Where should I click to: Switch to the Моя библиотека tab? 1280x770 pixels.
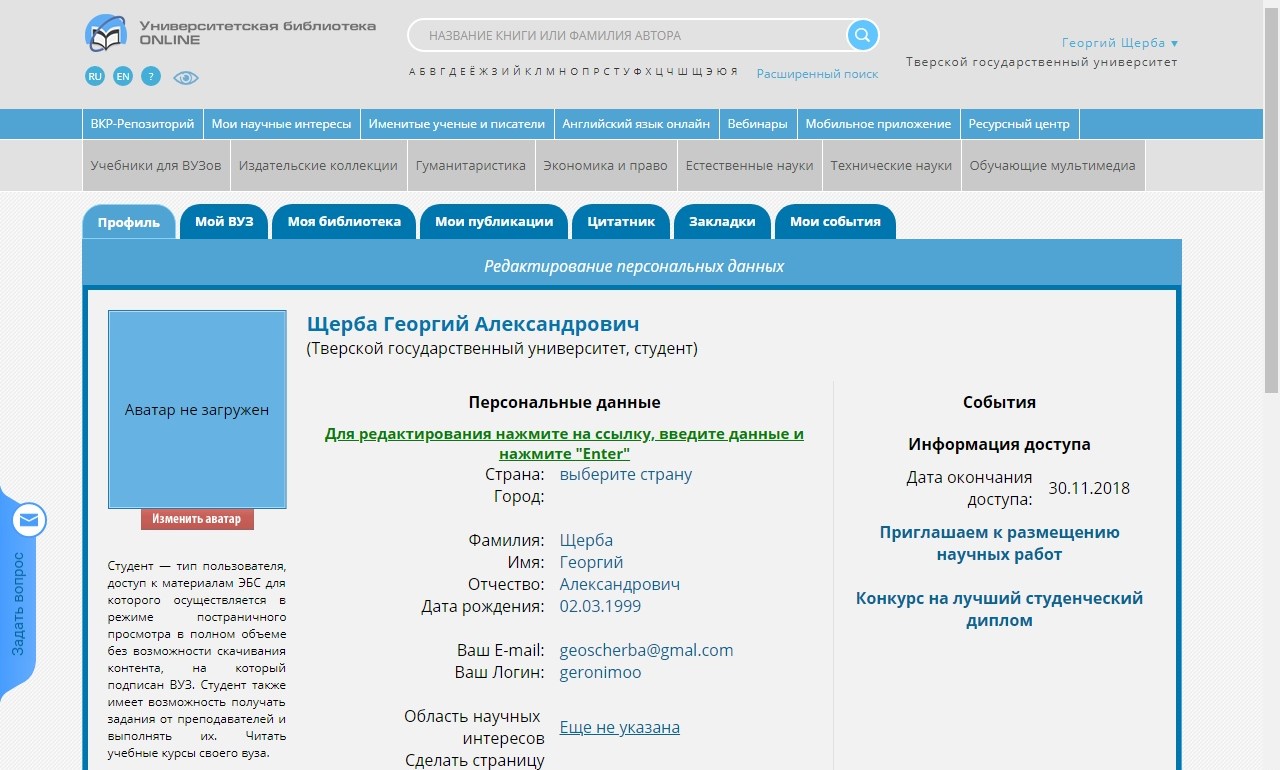click(344, 222)
